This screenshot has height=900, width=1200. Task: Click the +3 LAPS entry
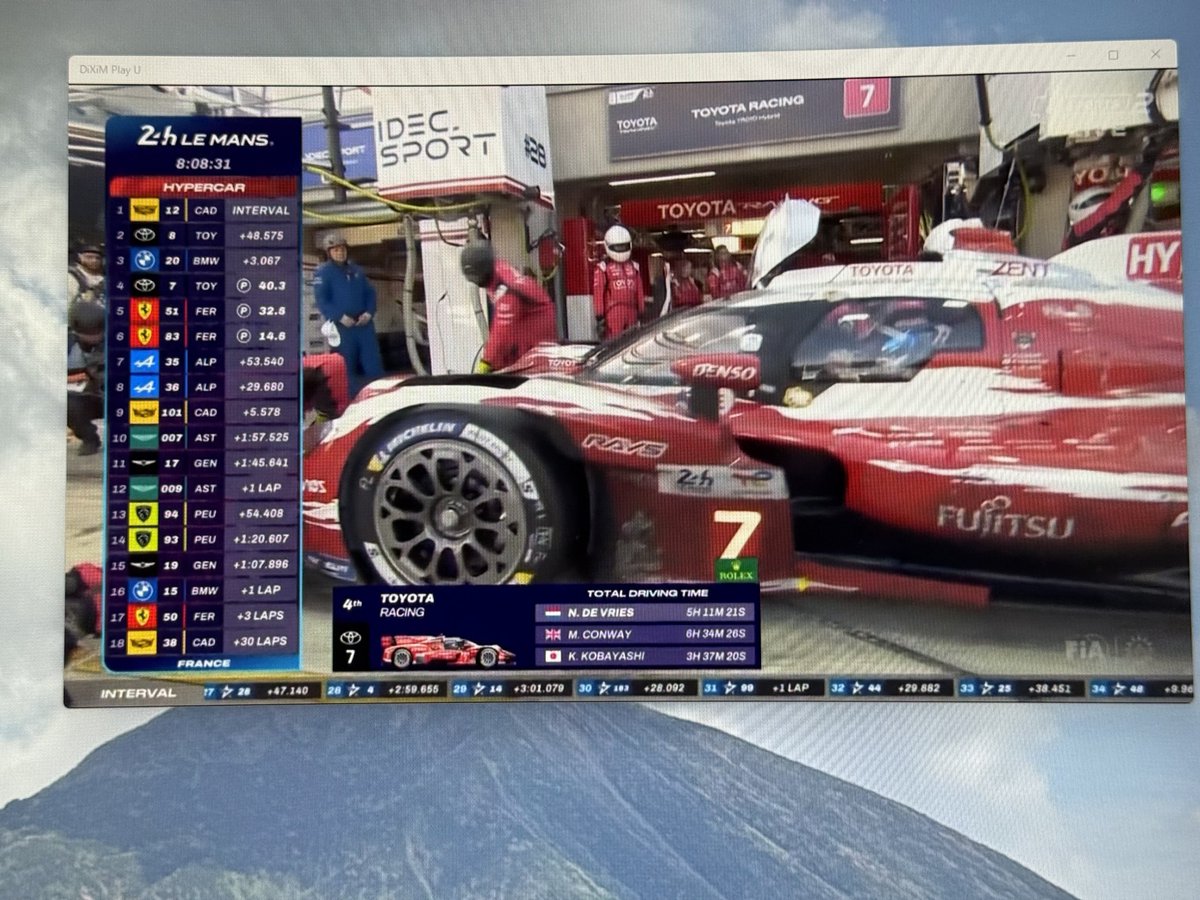tap(262, 616)
